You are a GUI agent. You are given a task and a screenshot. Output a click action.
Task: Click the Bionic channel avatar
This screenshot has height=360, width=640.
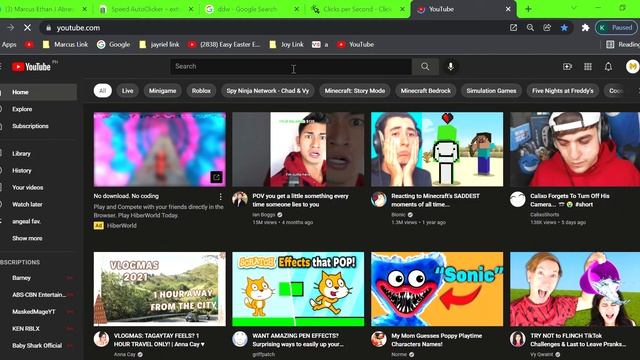coord(379,199)
